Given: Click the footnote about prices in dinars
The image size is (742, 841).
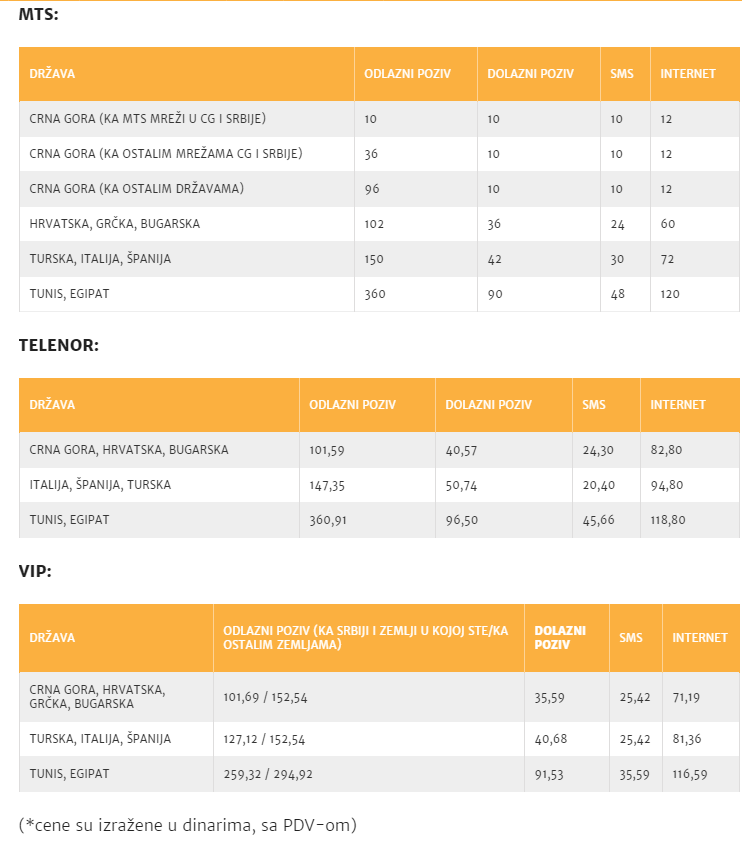Looking at the screenshot, I should click(x=188, y=825).
